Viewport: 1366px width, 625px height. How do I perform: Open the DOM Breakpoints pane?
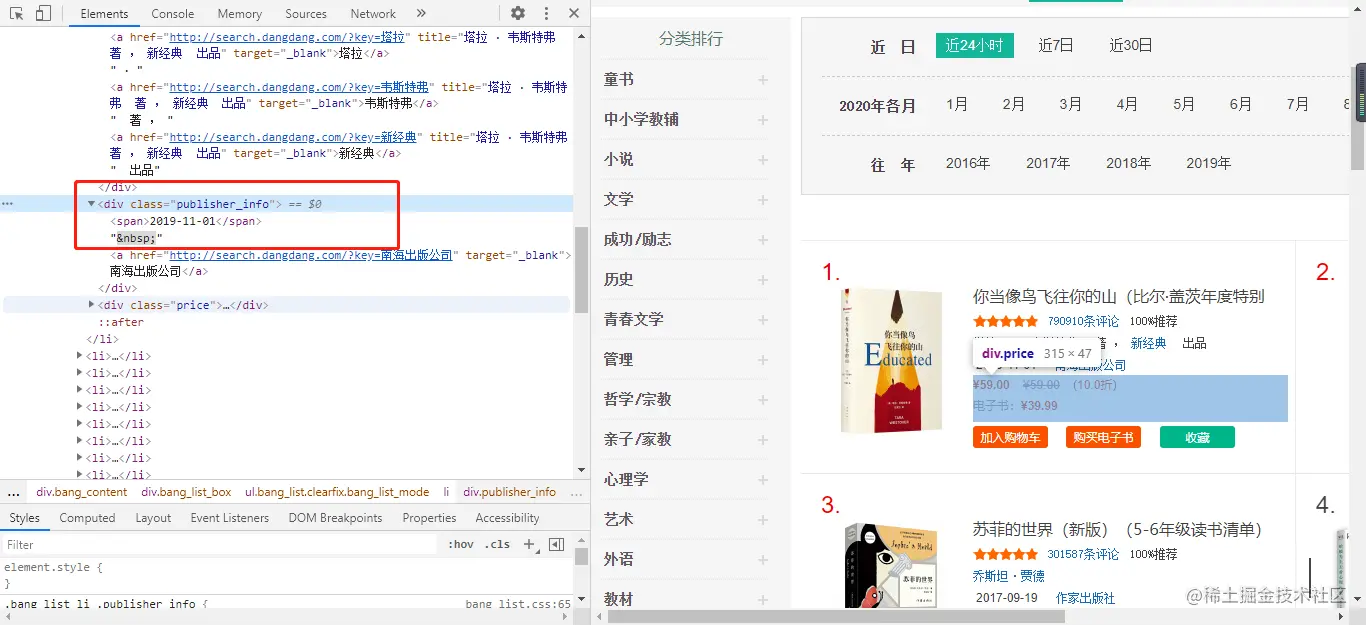click(x=335, y=518)
